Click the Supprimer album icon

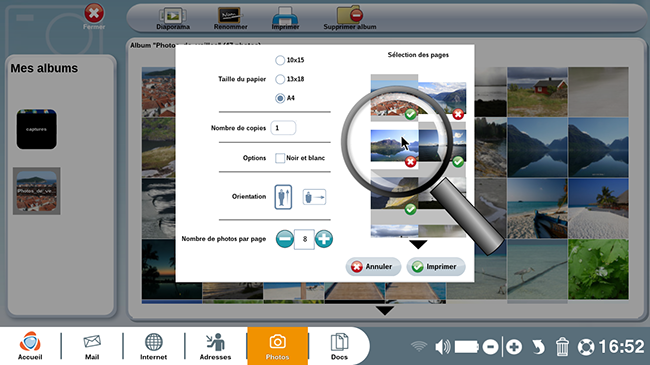point(350,15)
